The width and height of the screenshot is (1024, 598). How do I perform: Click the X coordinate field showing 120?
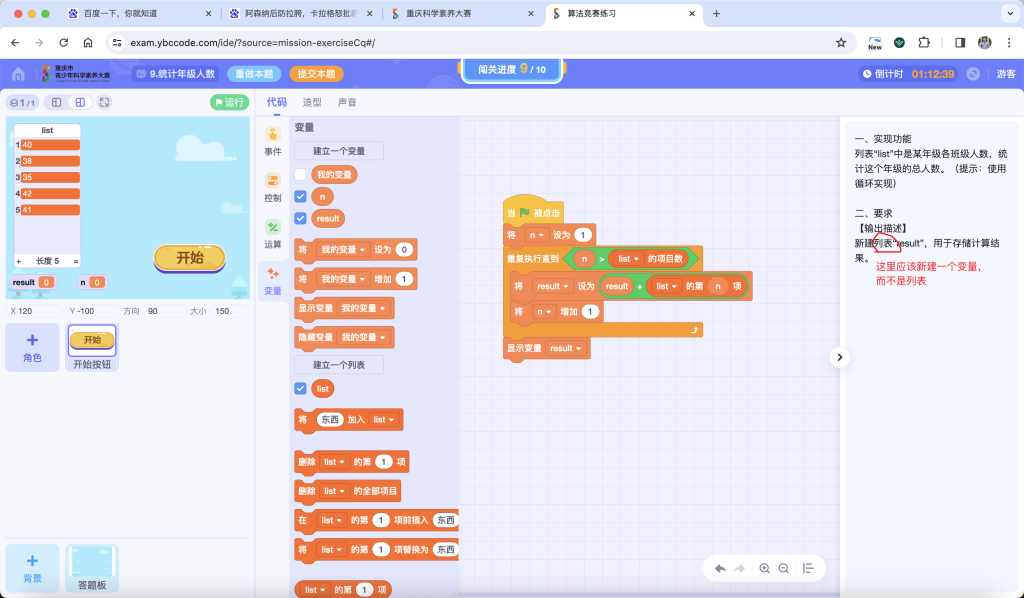point(34,311)
